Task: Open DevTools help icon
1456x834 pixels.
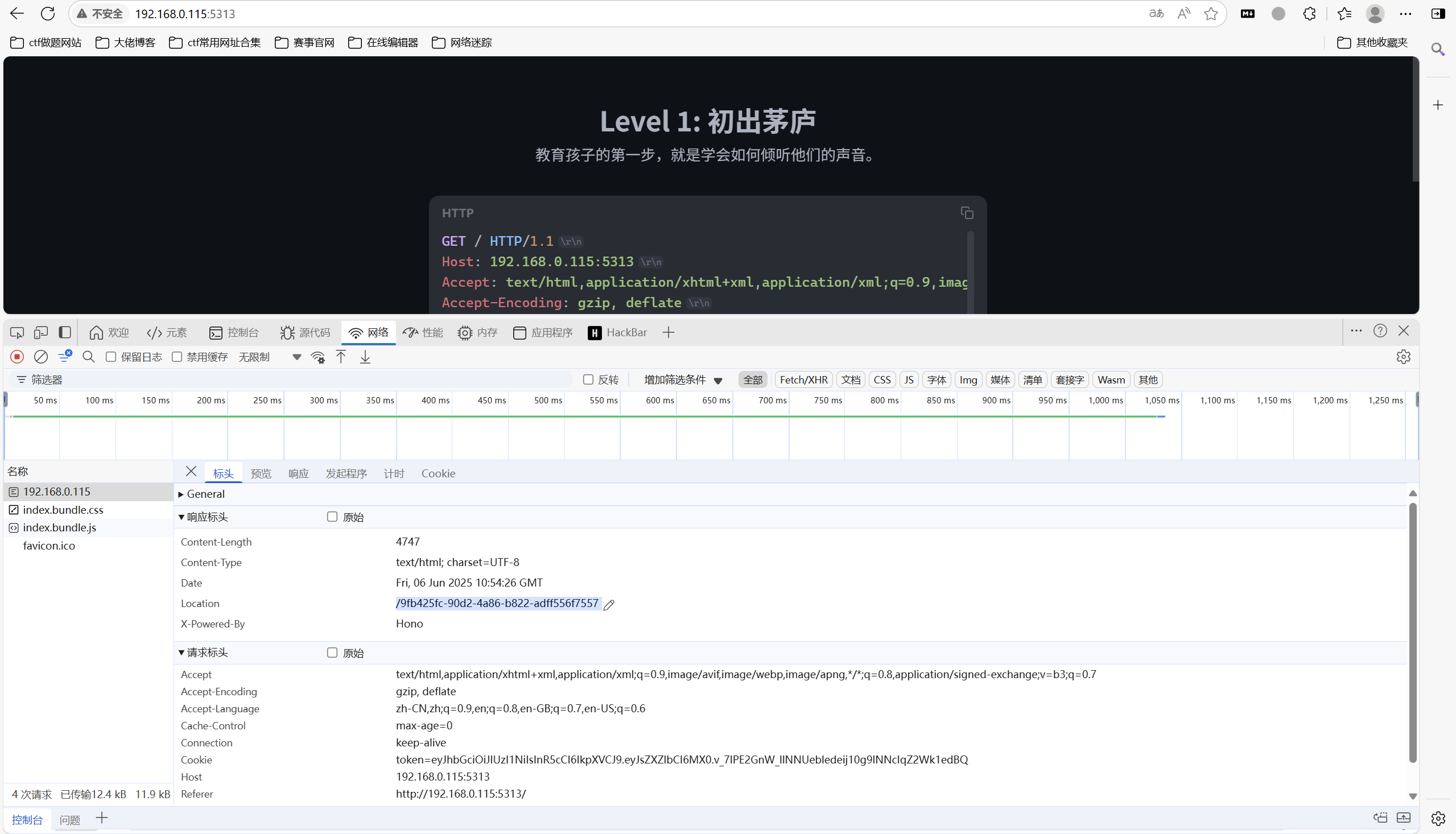Action: (x=1380, y=331)
